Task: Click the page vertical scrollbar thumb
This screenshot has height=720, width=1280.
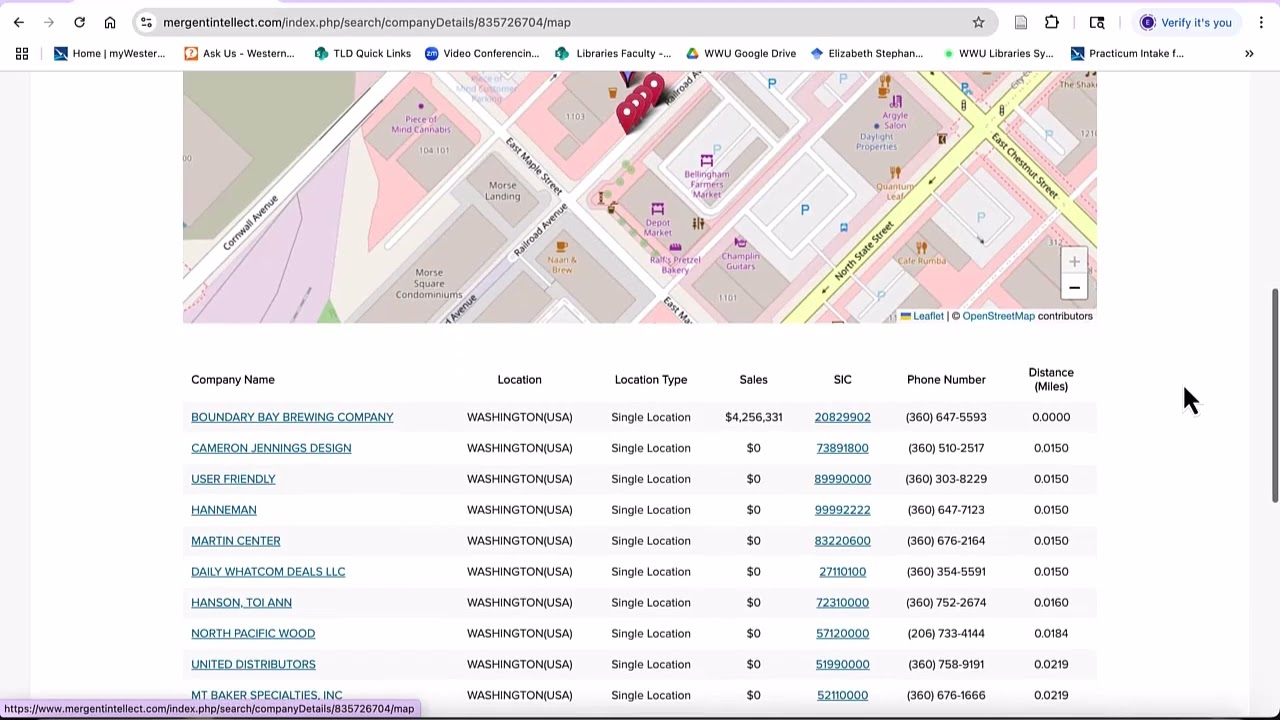Action: 1275,396
